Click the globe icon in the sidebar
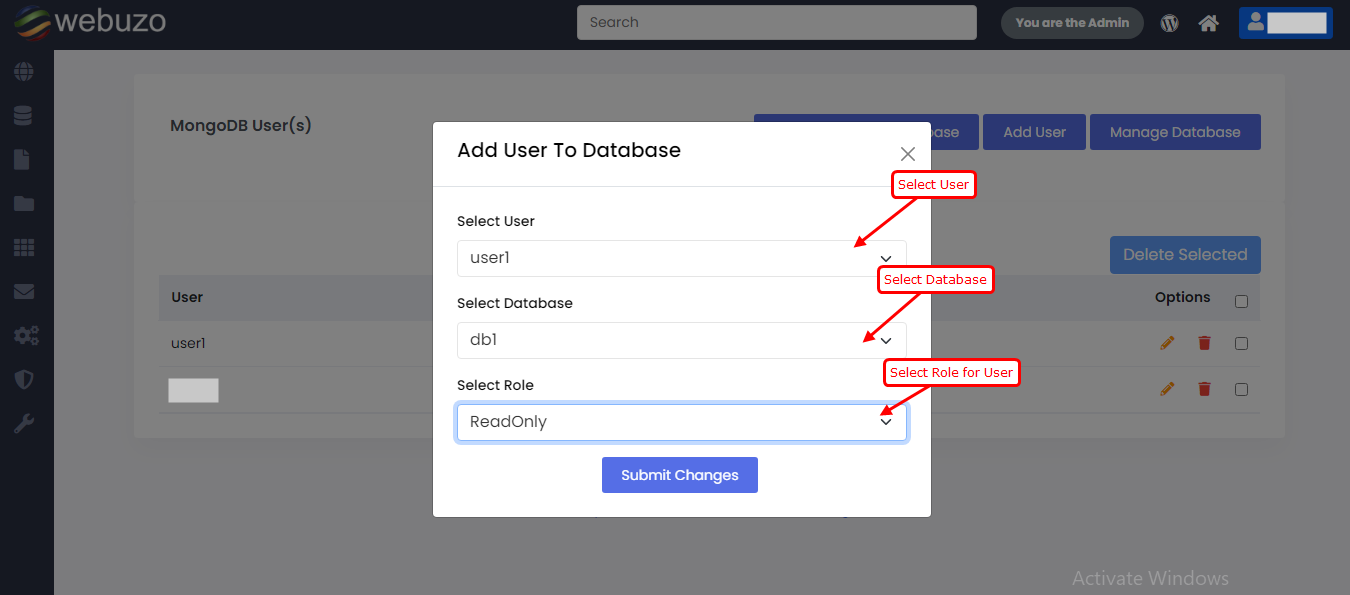This screenshot has height=595, width=1350. pyautogui.click(x=23, y=72)
